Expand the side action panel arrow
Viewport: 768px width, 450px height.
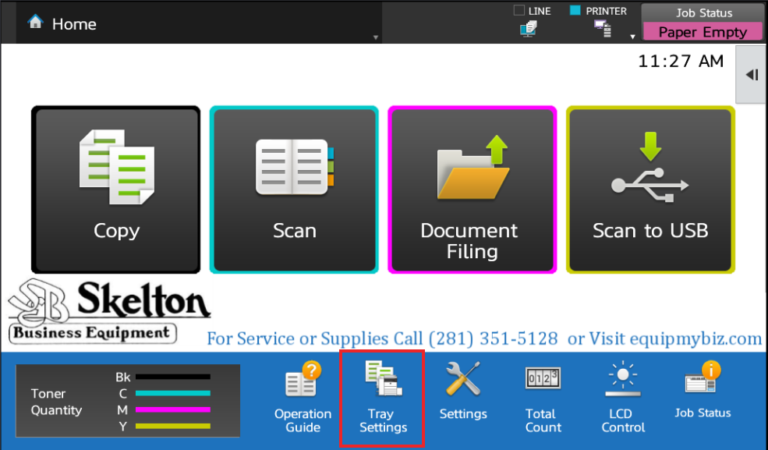[x=752, y=74]
